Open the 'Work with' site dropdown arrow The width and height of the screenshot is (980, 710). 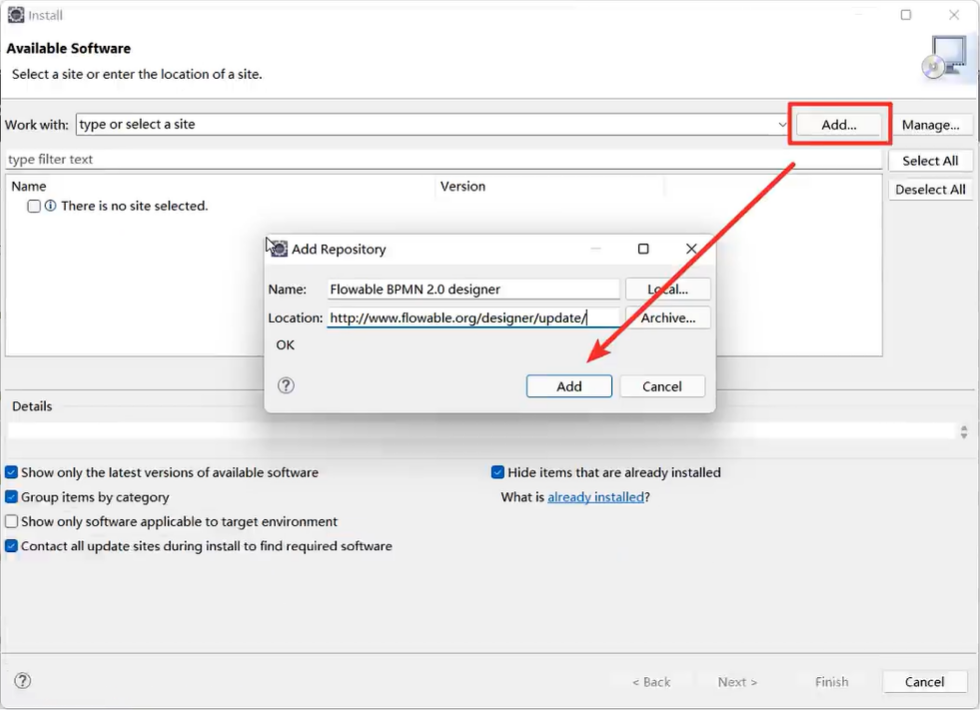point(782,124)
